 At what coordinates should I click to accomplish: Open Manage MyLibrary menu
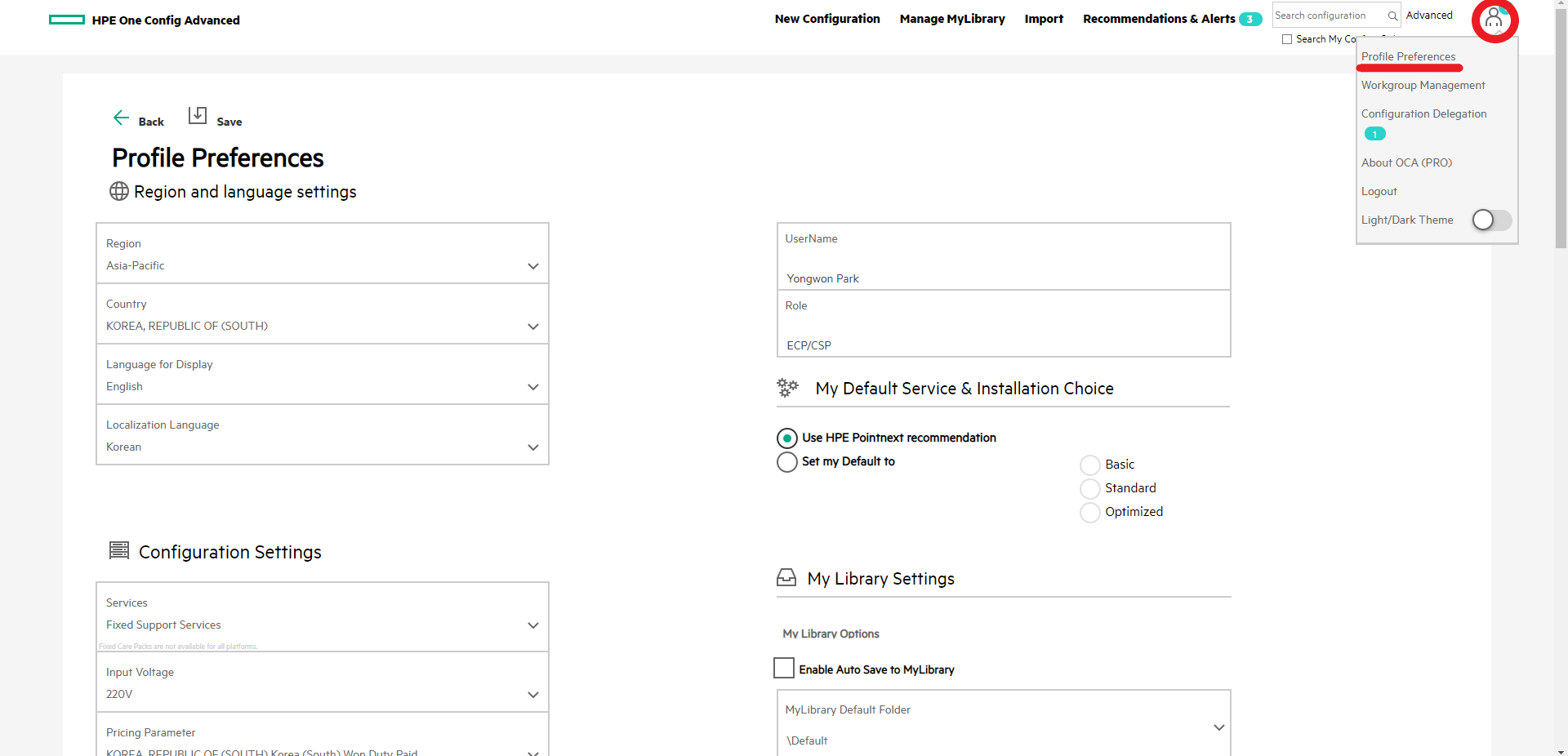pyautogui.click(x=952, y=19)
